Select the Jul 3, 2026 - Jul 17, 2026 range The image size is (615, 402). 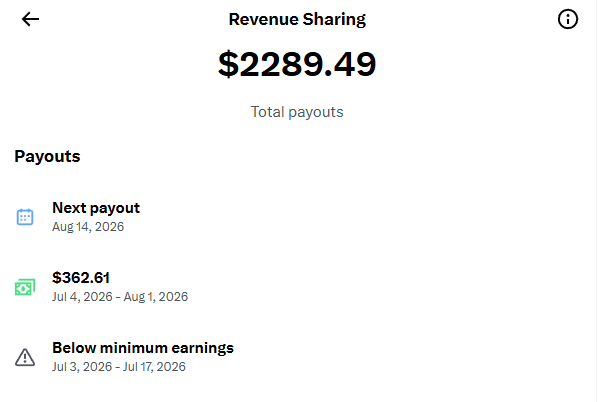[119, 367]
